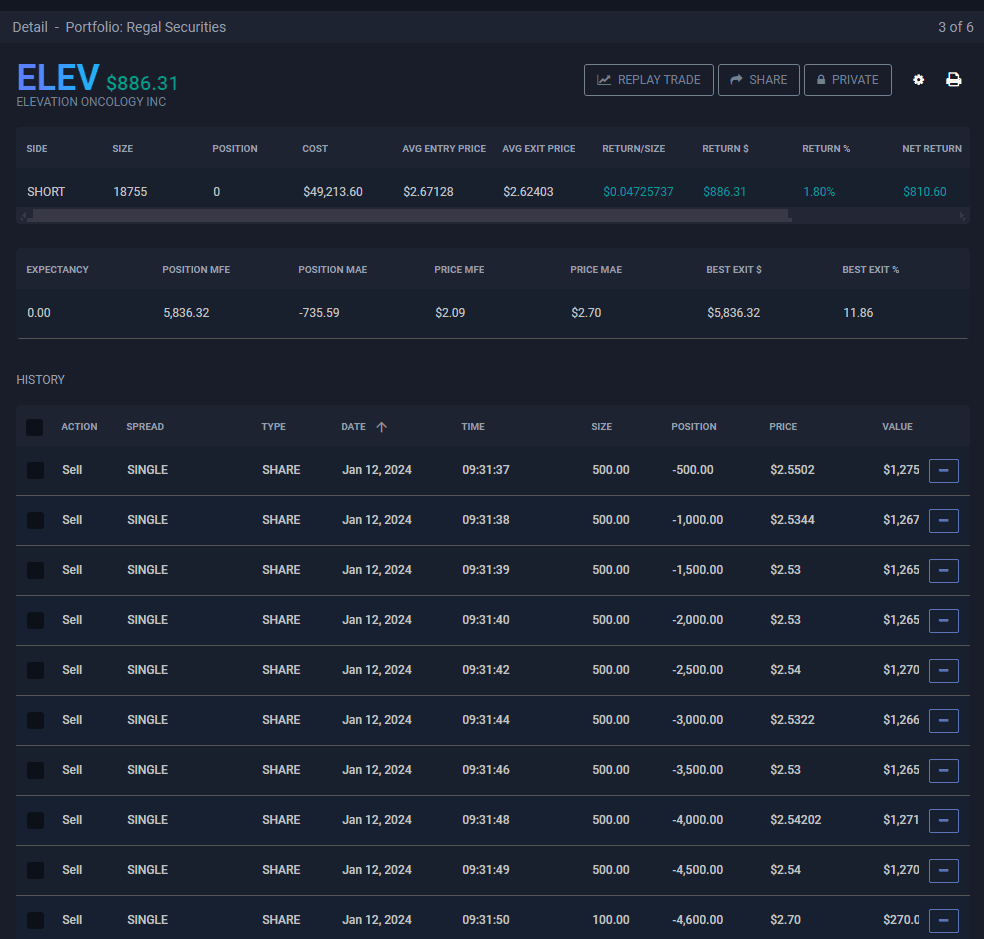This screenshot has width=984, height=939.
Task: Click the Position MFE value 5,836.32
Action: [186, 313]
